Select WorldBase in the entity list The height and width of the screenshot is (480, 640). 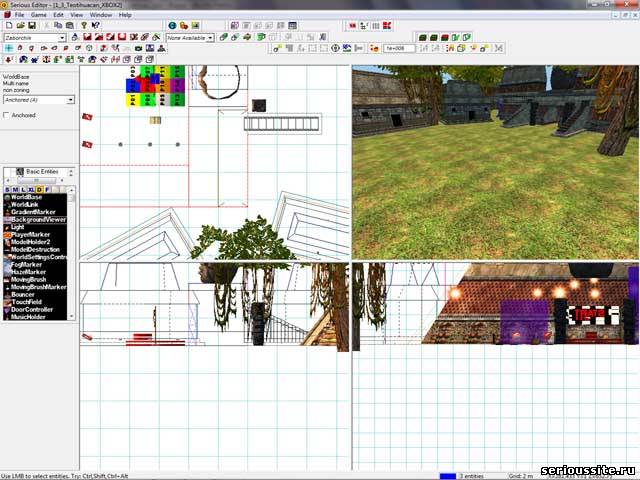35,197
